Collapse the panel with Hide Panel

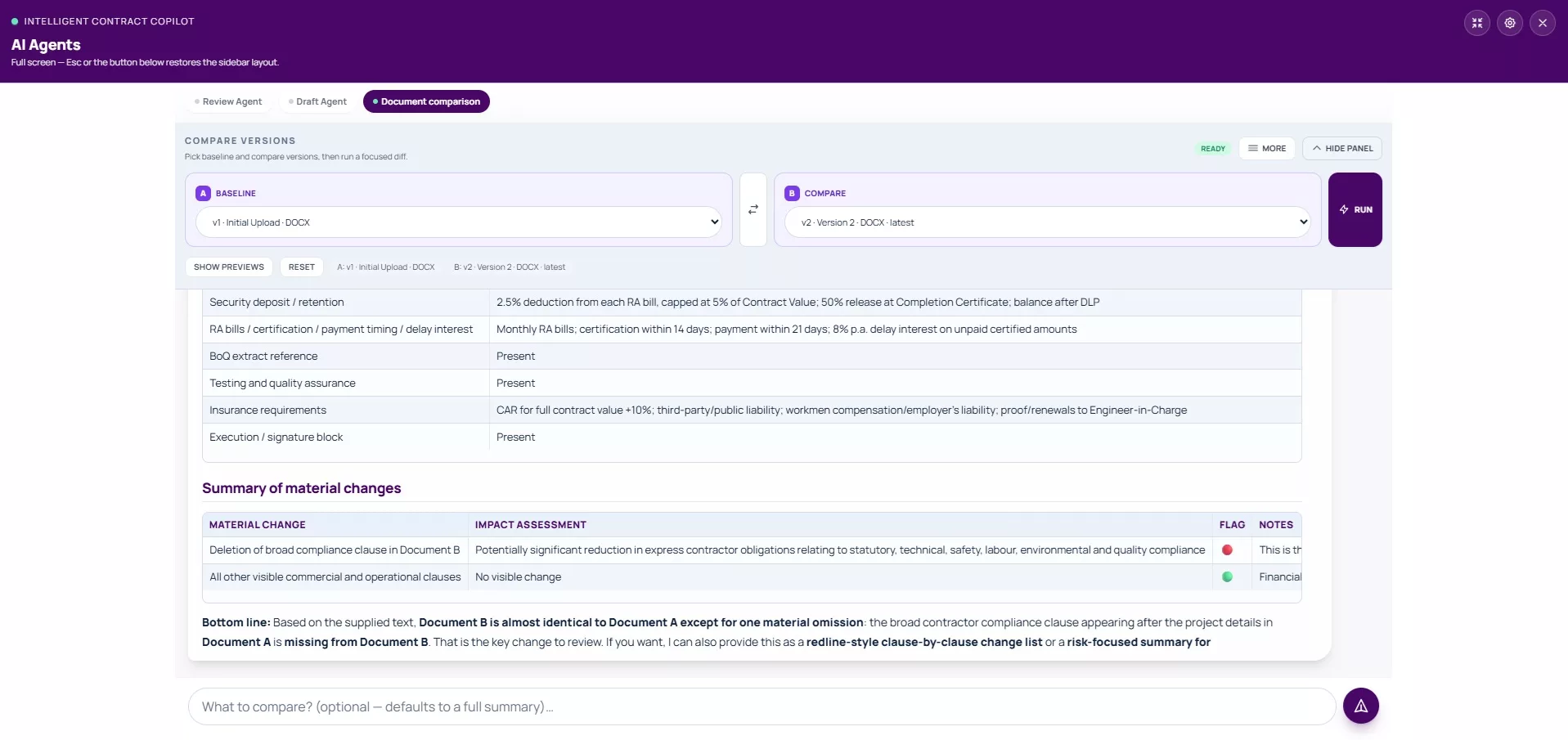click(1342, 149)
